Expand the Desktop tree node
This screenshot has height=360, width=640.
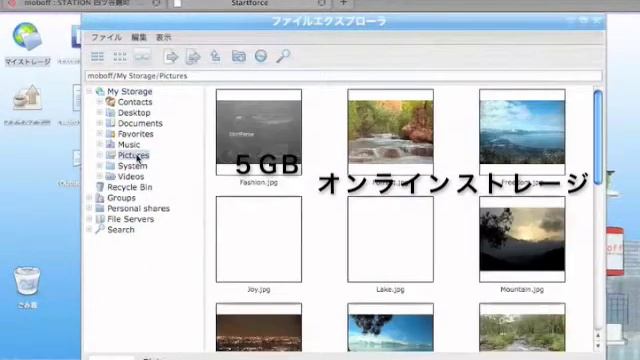[x=100, y=113]
